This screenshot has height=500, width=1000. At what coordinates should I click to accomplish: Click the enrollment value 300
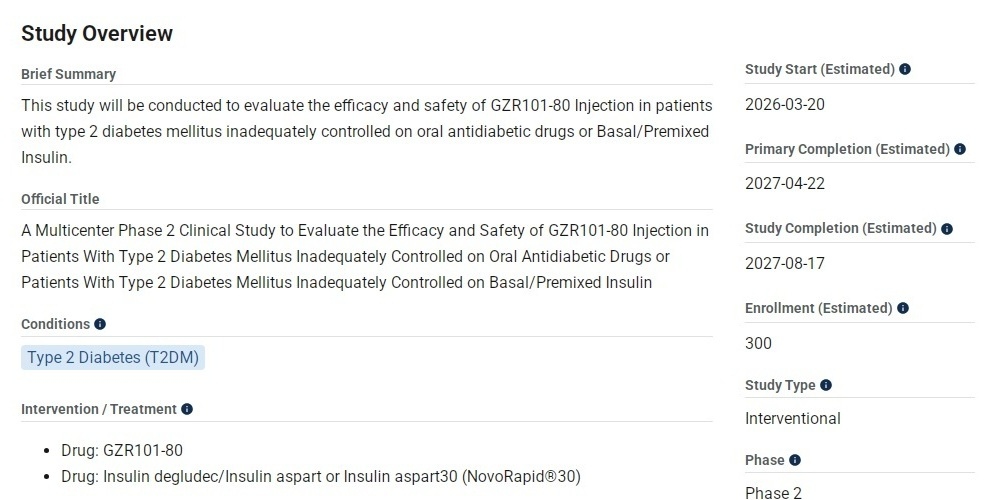[x=759, y=343]
